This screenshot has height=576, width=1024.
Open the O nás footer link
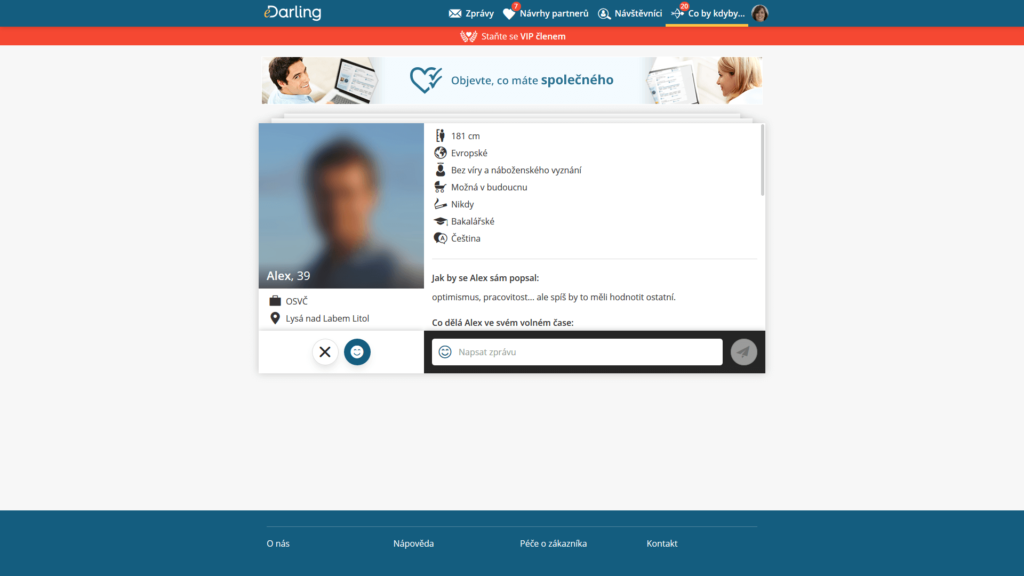[x=278, y=543]
